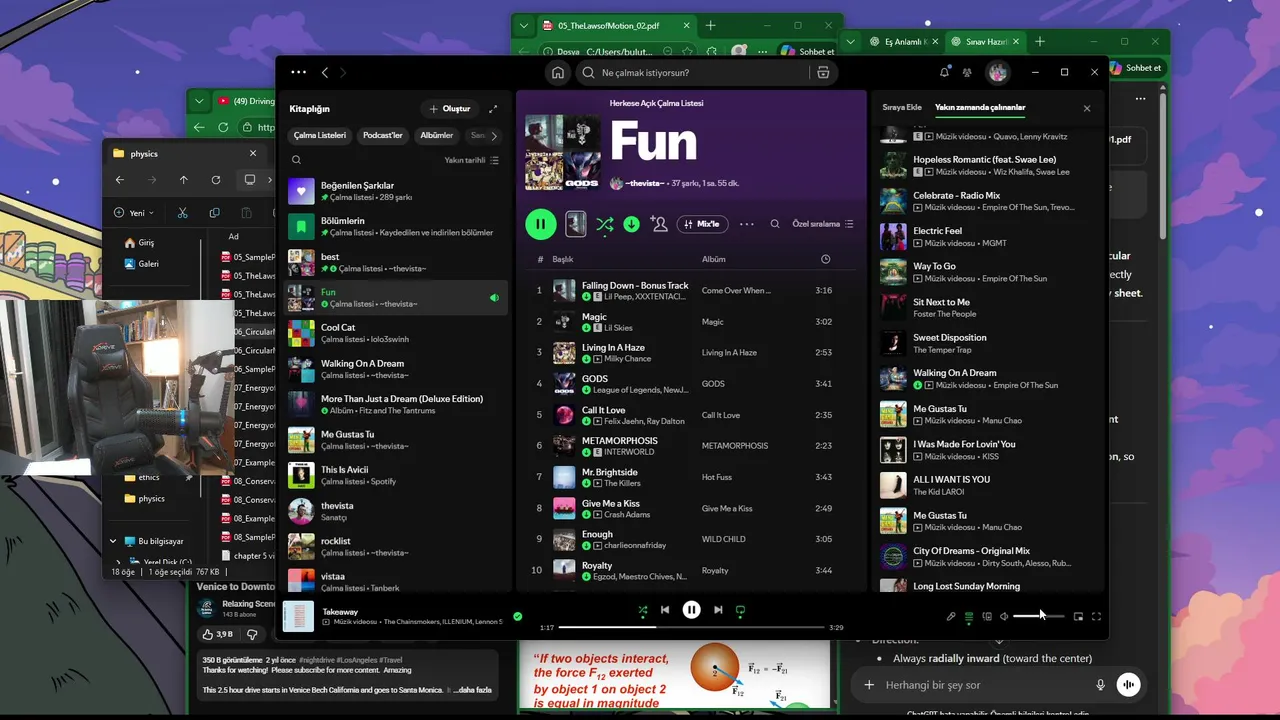Viewport: 1280px width, 720px height.
Task: Sort tracks by Başlık column header
Action: coord(563,259)
